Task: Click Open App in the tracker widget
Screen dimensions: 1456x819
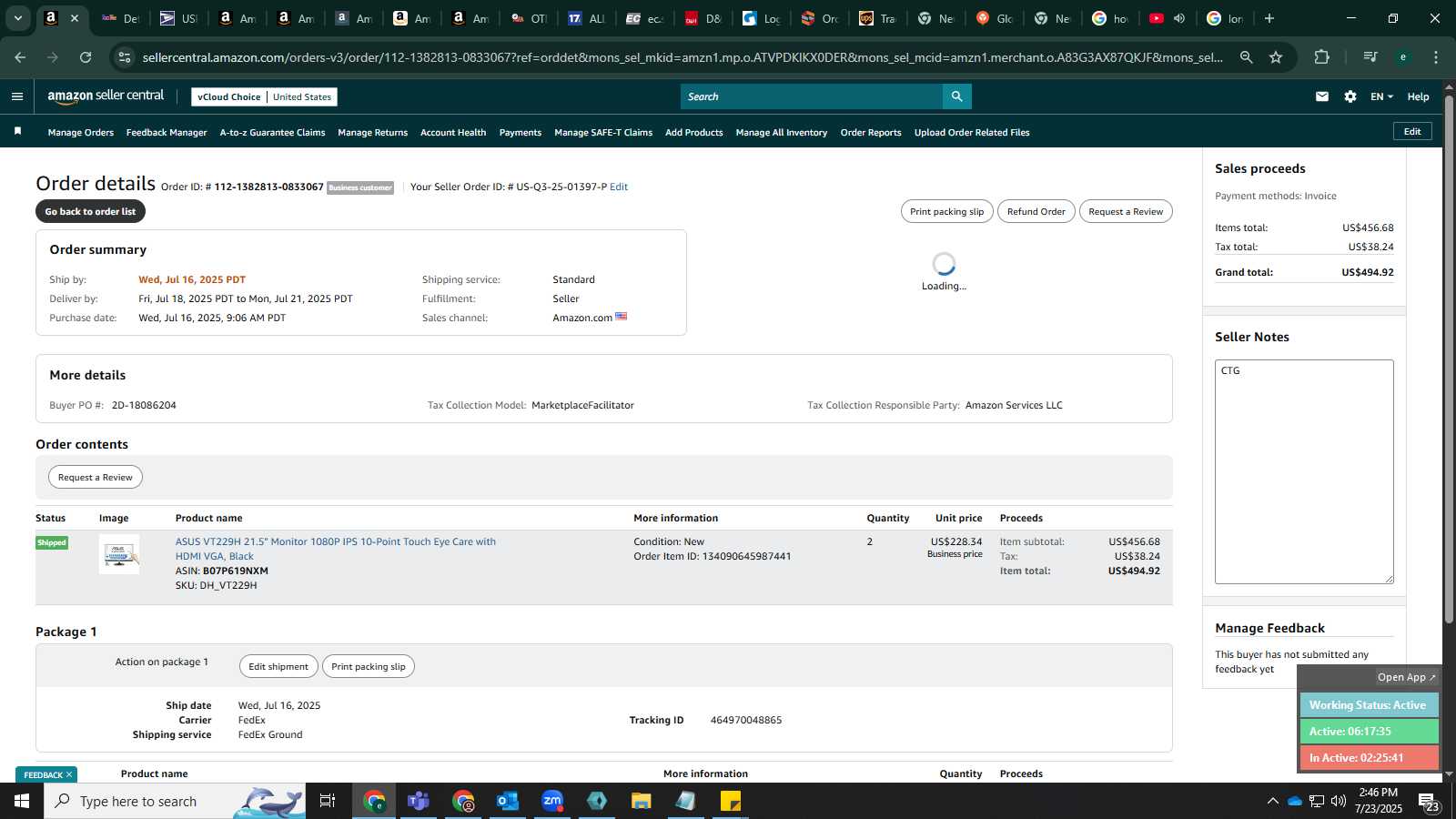Action: [1406, 677]
